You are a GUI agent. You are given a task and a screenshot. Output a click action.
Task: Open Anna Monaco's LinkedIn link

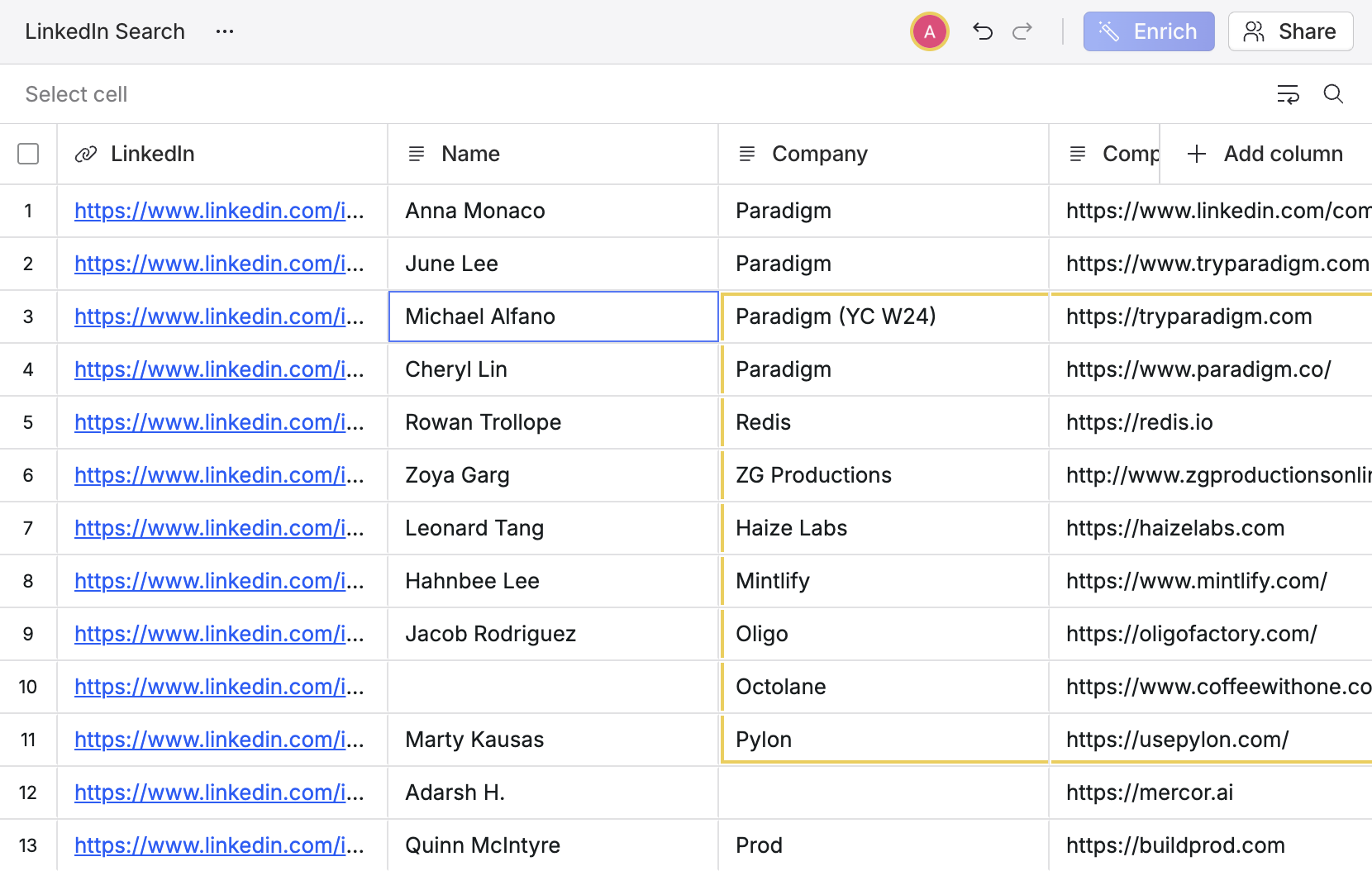[x=219, y=211]
